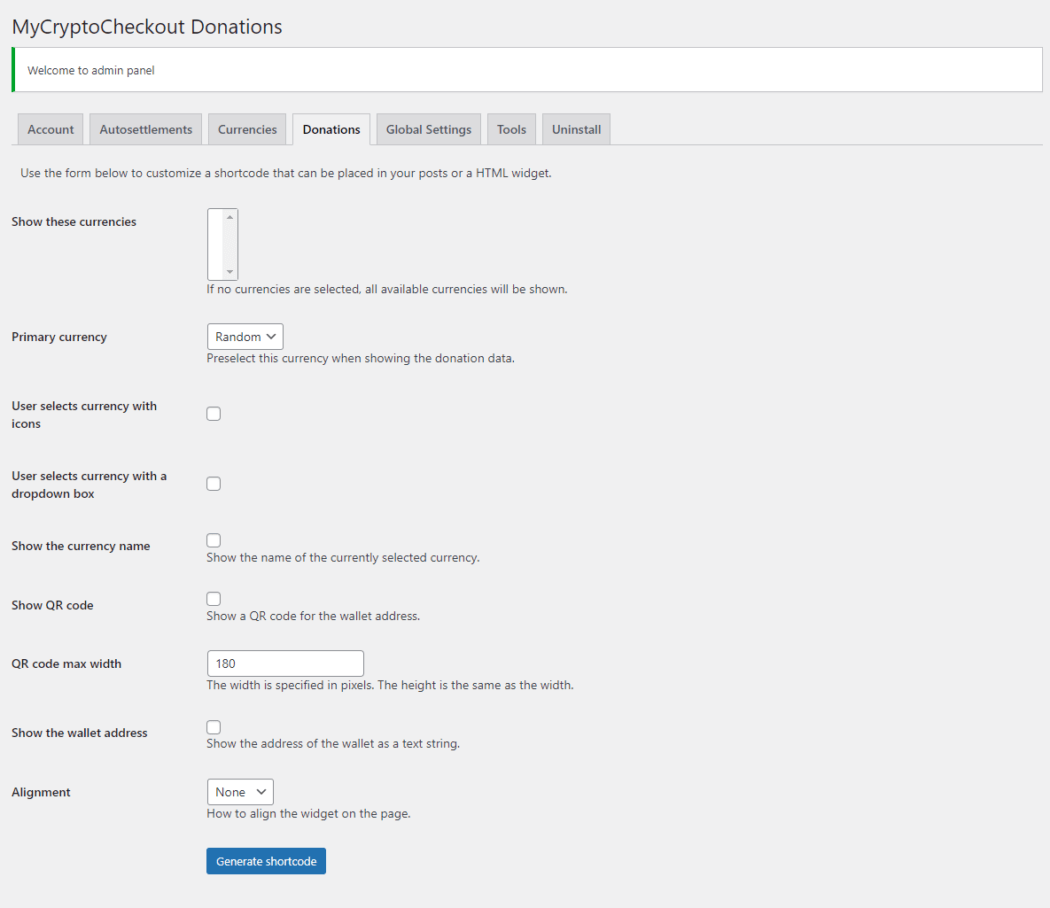Screen dimensions: 1050x908
Task: Switch to the Uninstall tab
Action: pos(576,130)
